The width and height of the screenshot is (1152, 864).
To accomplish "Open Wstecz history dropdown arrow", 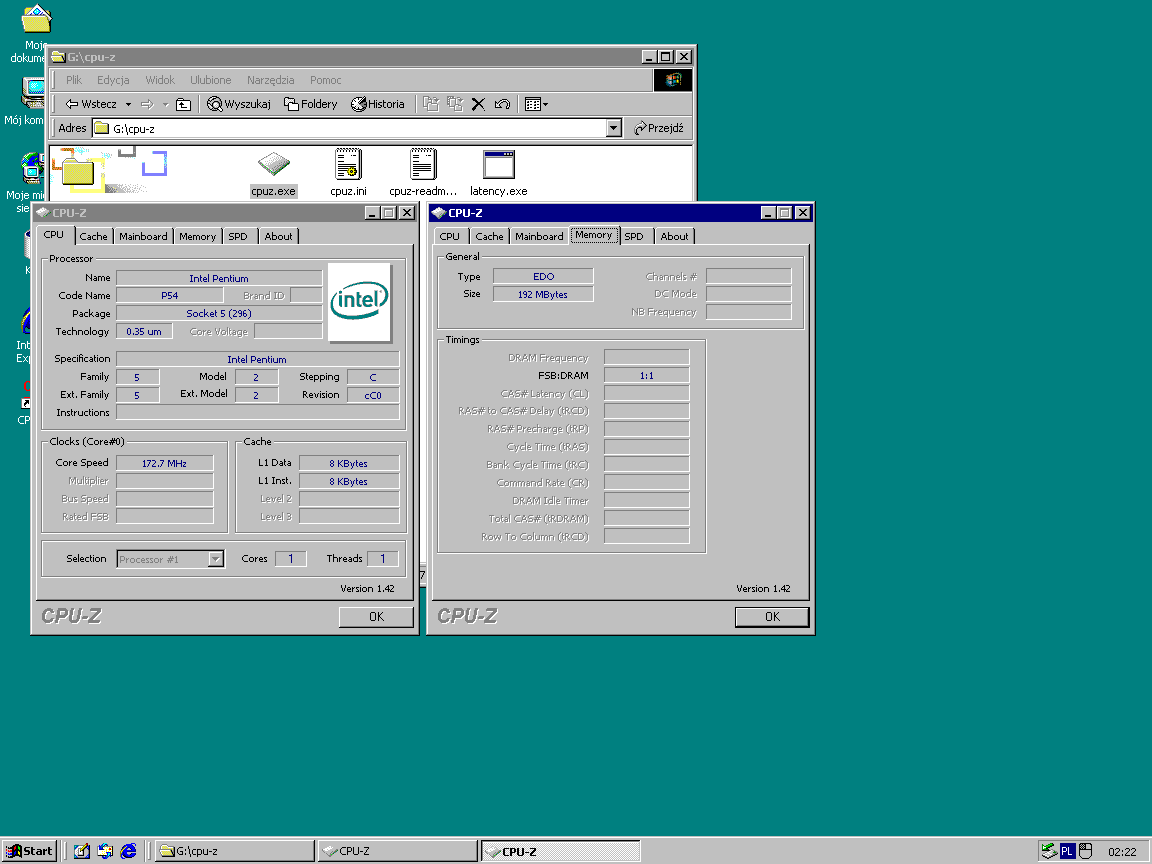I will pyautogui.click(x=129, y=104).
